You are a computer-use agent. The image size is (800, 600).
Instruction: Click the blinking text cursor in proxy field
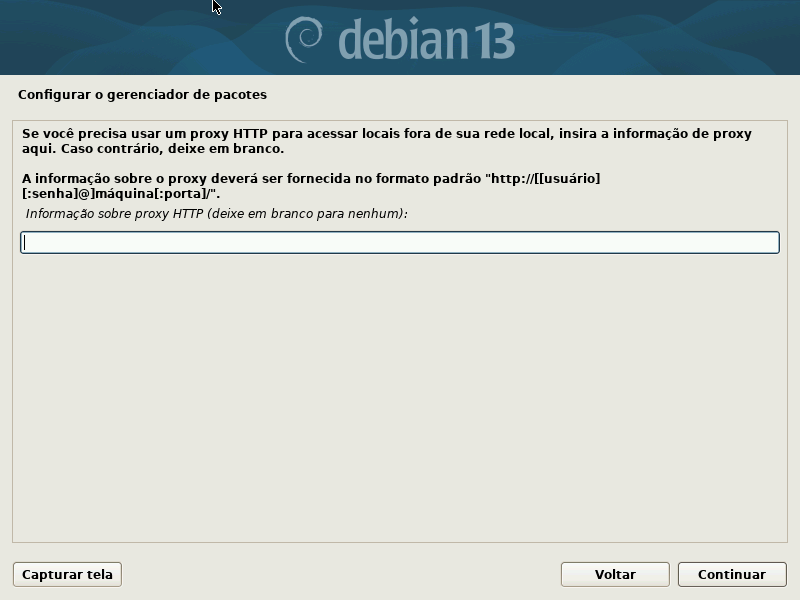pos(25,242)
